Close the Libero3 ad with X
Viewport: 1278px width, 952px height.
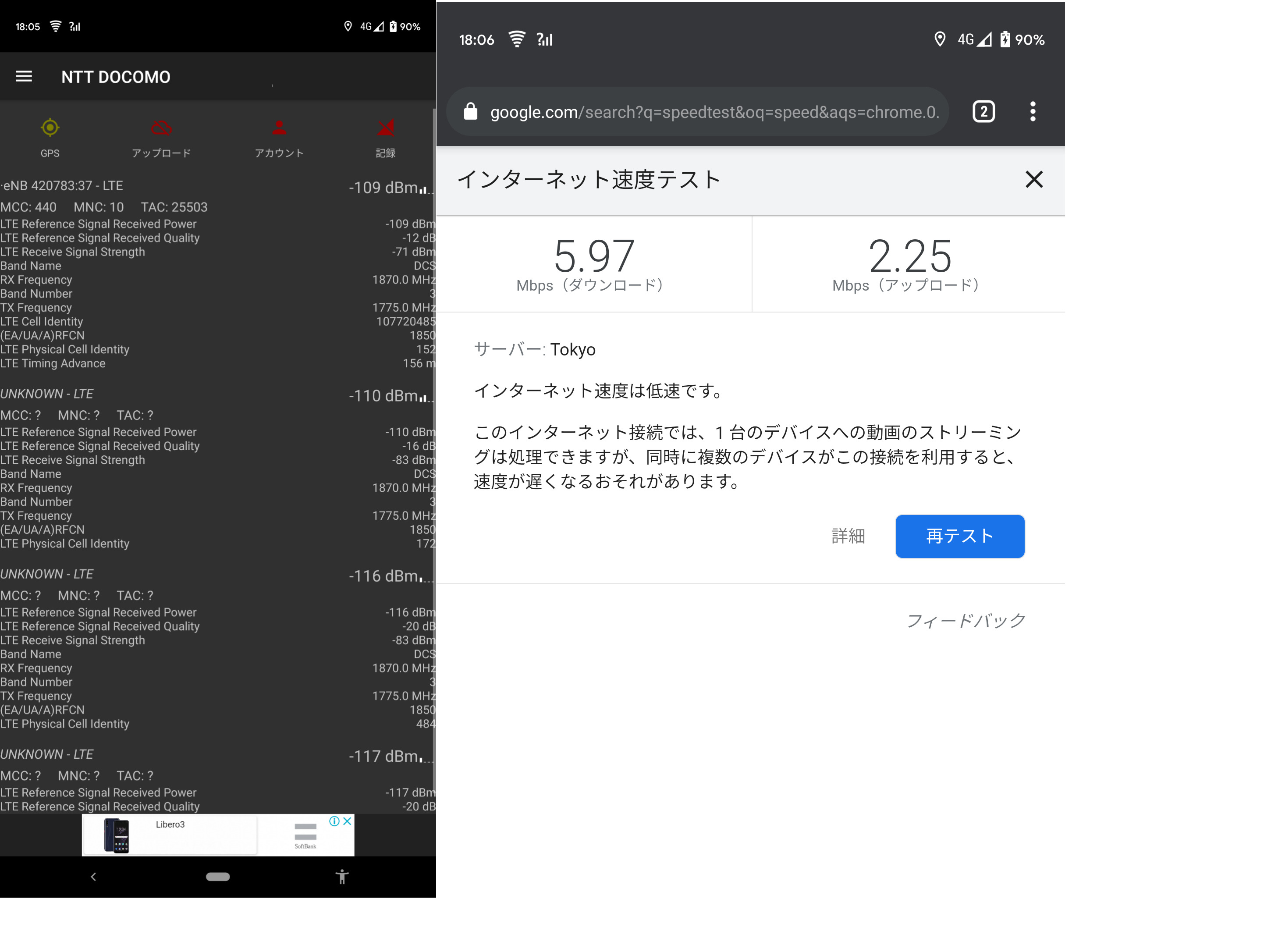click(348, 821)
